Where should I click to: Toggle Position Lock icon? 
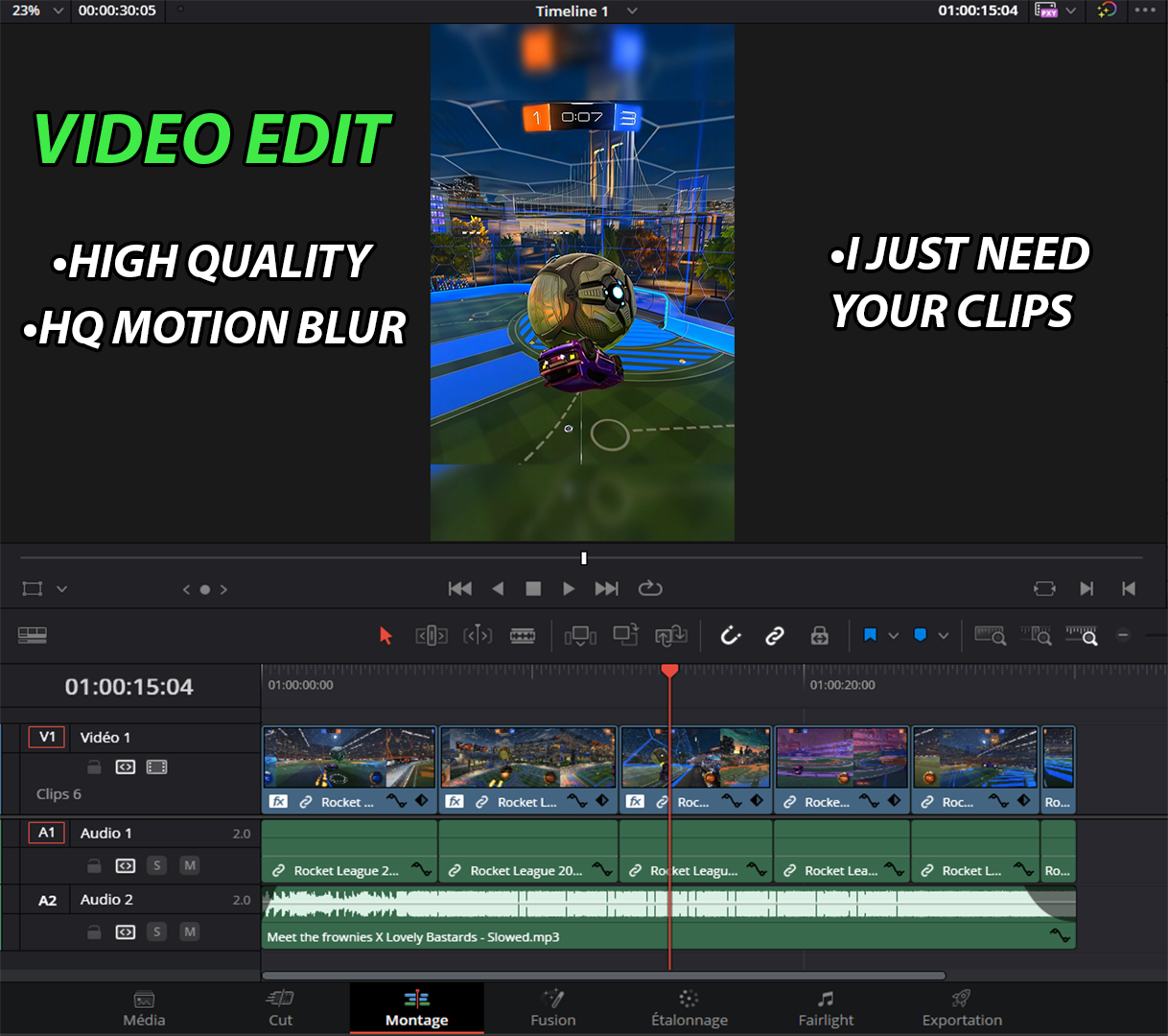click(x=820, y=635)
